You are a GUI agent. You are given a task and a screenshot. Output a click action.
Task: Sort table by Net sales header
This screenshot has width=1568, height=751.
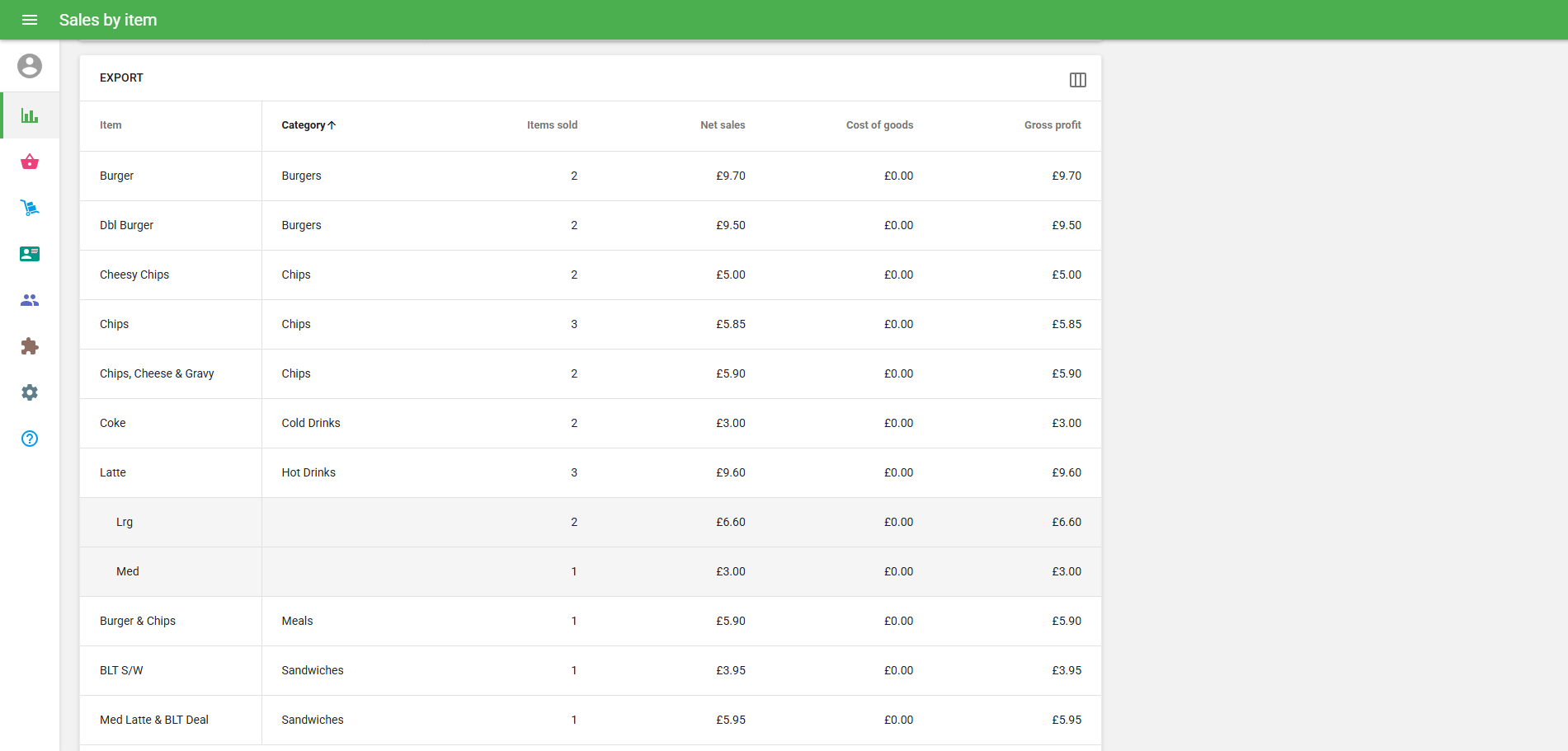coord(723,125)
